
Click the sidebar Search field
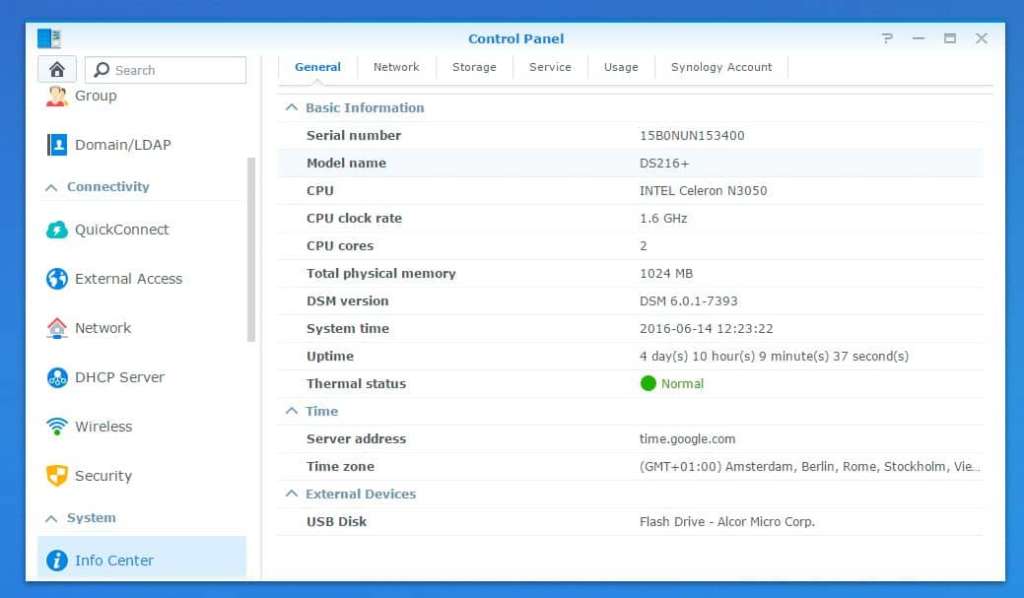point(166,70)
